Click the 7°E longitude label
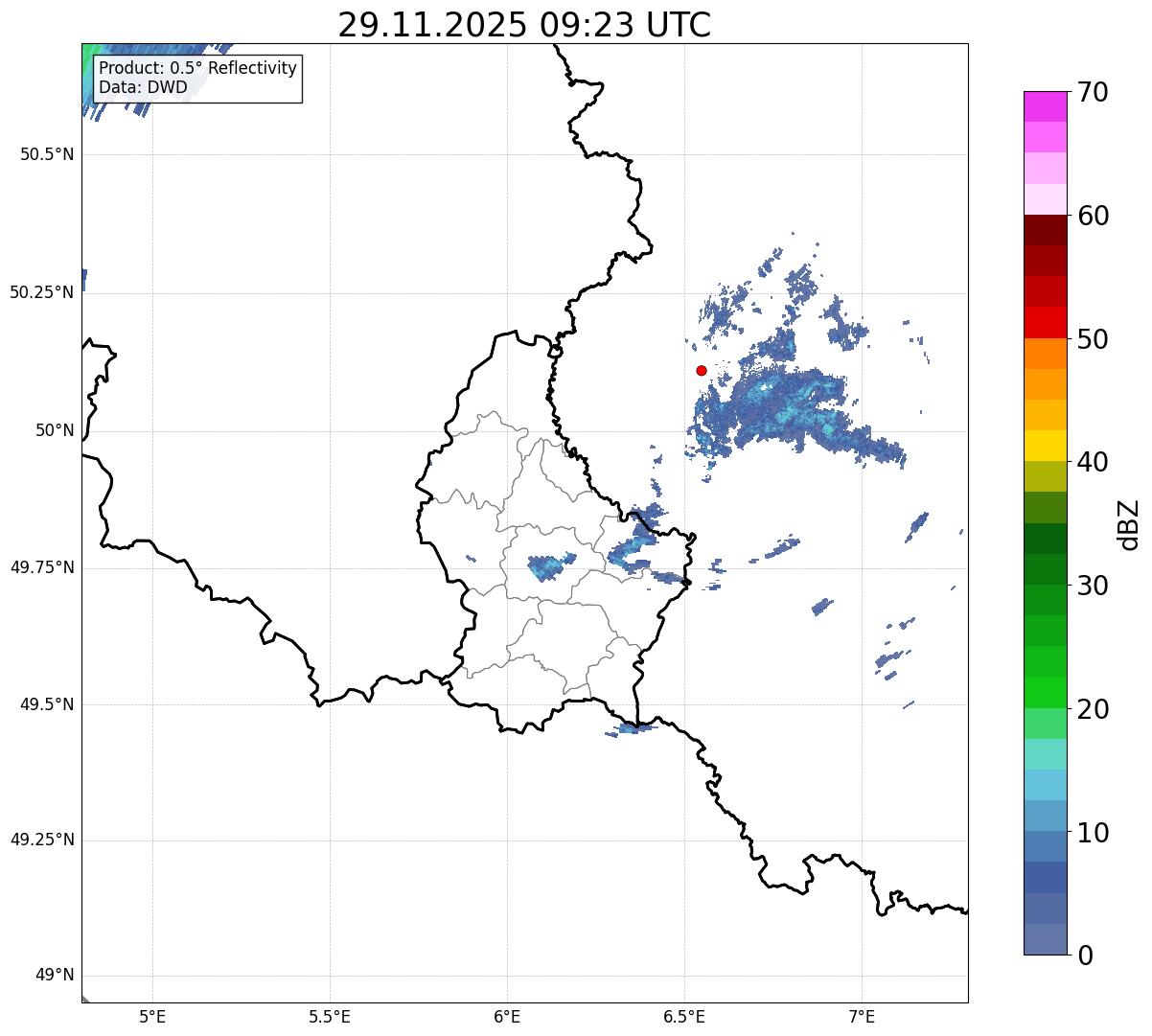The image size is (1152, 1036). coord(862,1018)
